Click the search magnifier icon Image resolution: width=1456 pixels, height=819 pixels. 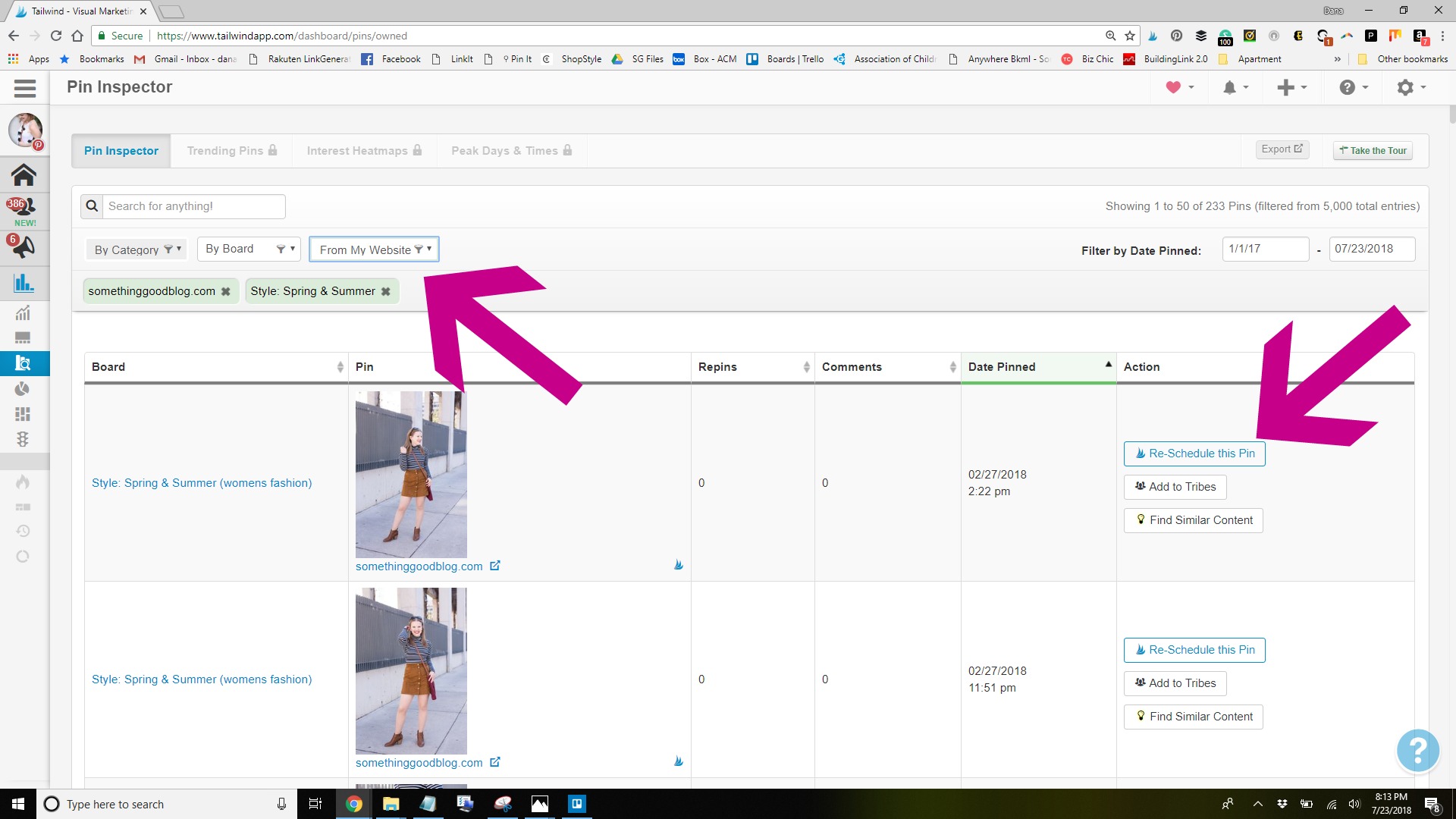tap(92, 206)
